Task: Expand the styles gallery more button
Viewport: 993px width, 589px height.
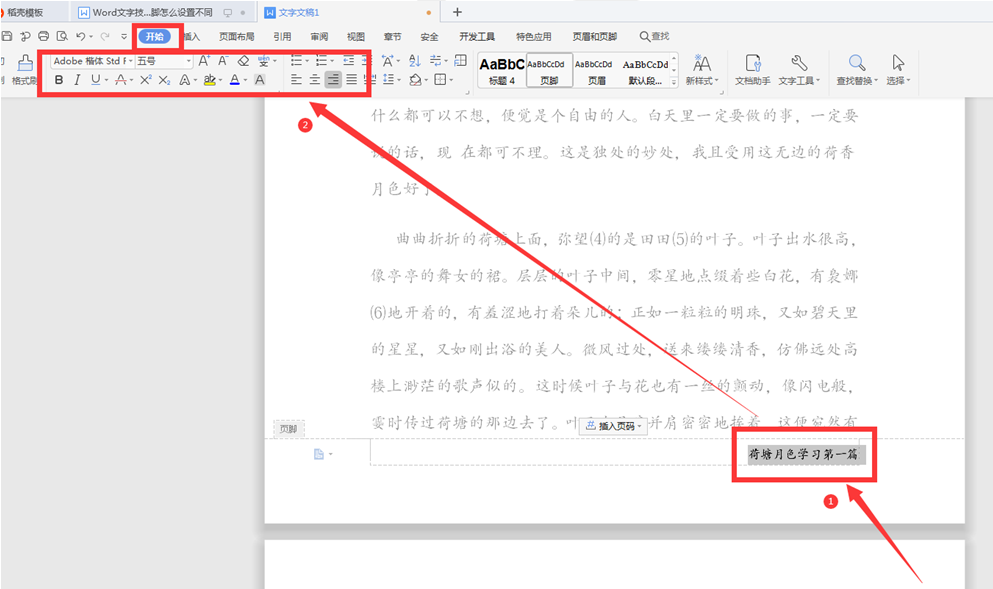Action: pos(673,81)
